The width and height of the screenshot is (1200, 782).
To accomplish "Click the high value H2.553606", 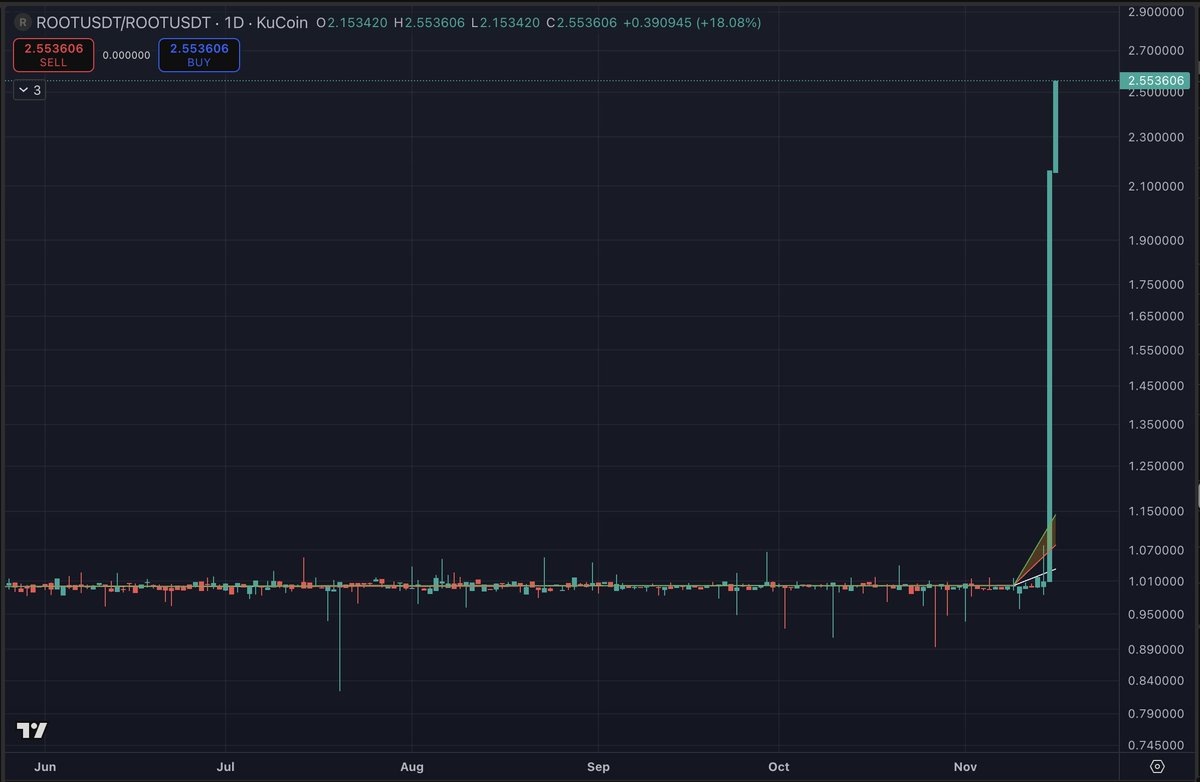I will (430, 22).
